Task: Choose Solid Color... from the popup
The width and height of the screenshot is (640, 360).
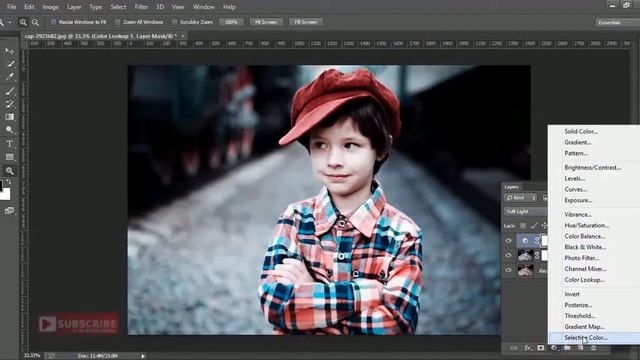Action: [x=594, y=131]
